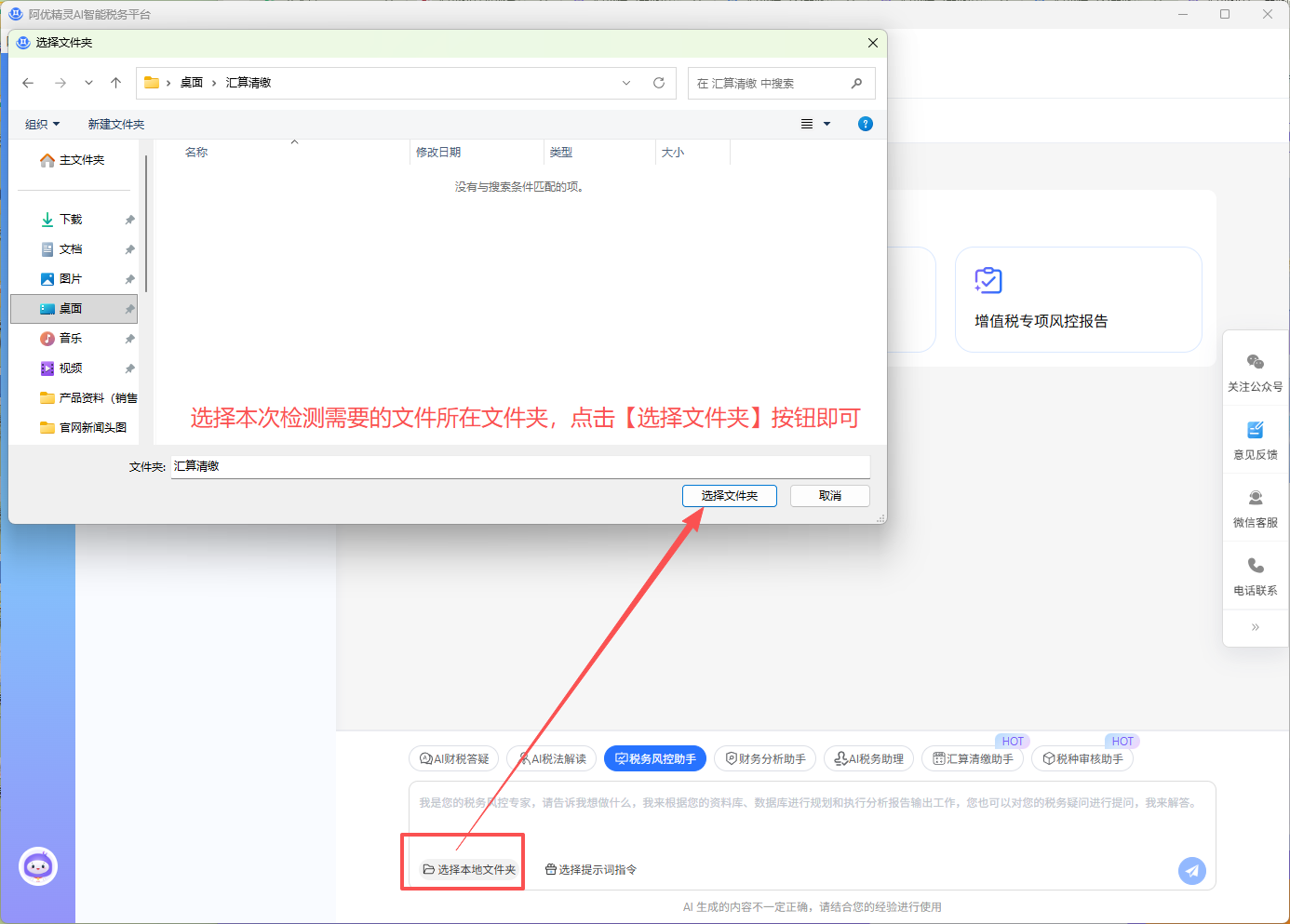Open 增值税专项风控报告 card
The height and width of the screenshot is (924, 1290).
point(1078,300)
